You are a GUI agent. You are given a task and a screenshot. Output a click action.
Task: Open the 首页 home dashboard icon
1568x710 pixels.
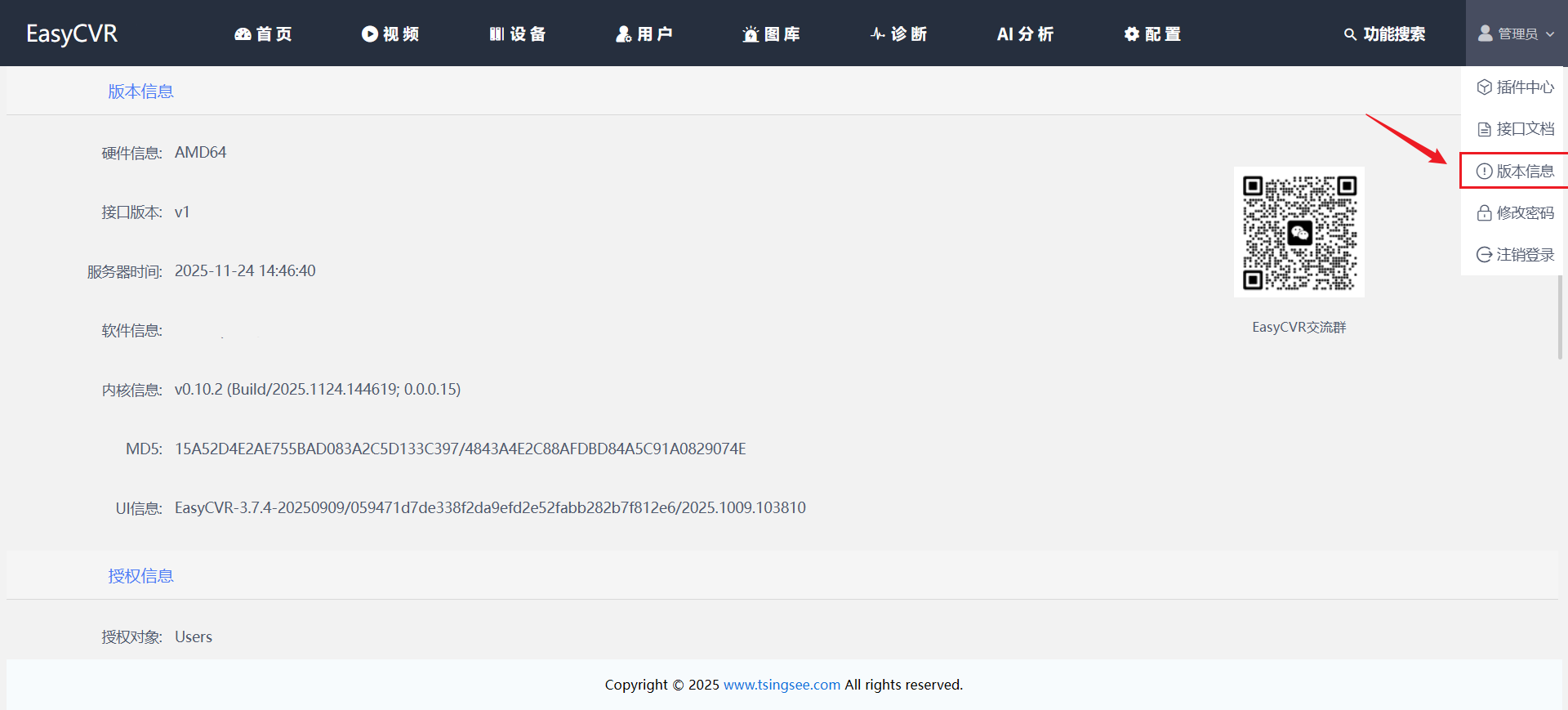(243, 33)
